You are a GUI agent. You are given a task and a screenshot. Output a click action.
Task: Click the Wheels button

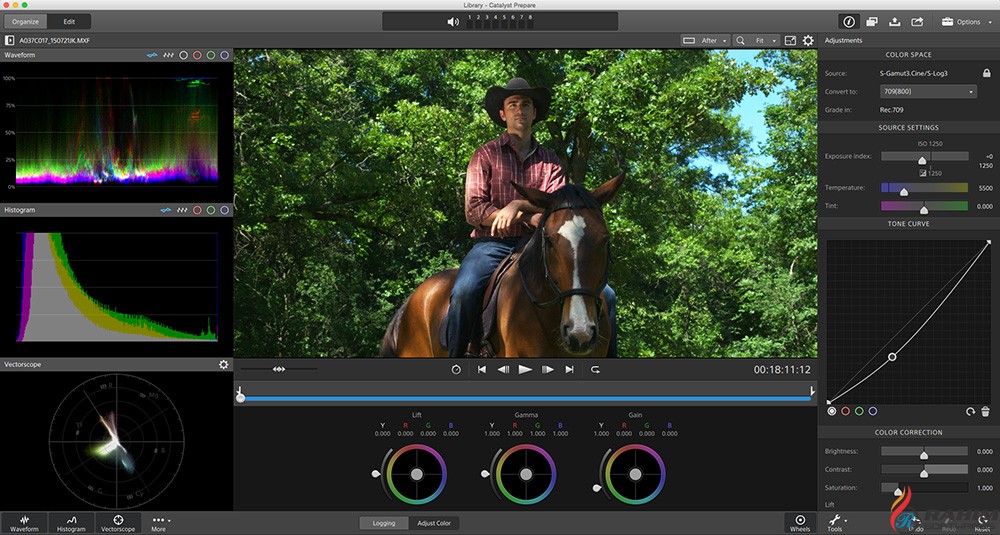(800, 523)
